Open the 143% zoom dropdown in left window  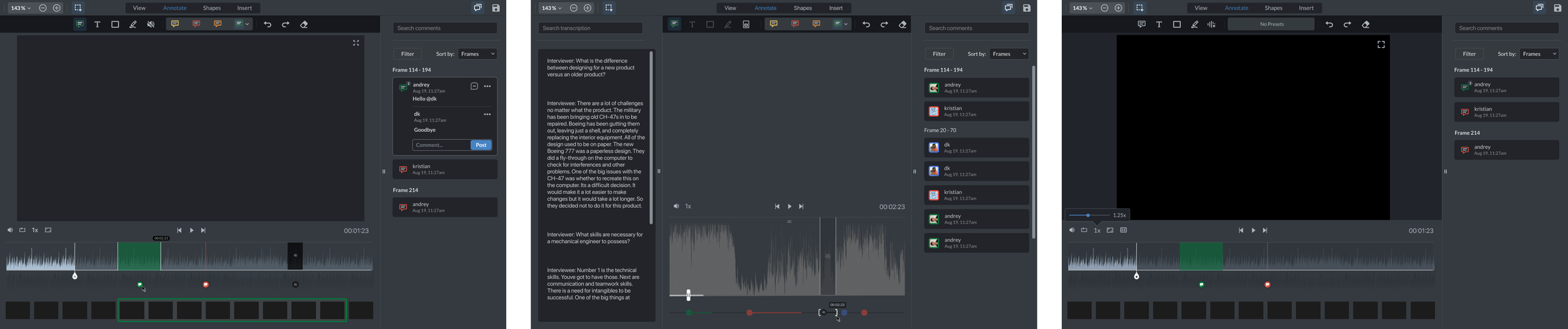(x=21, y=8)
